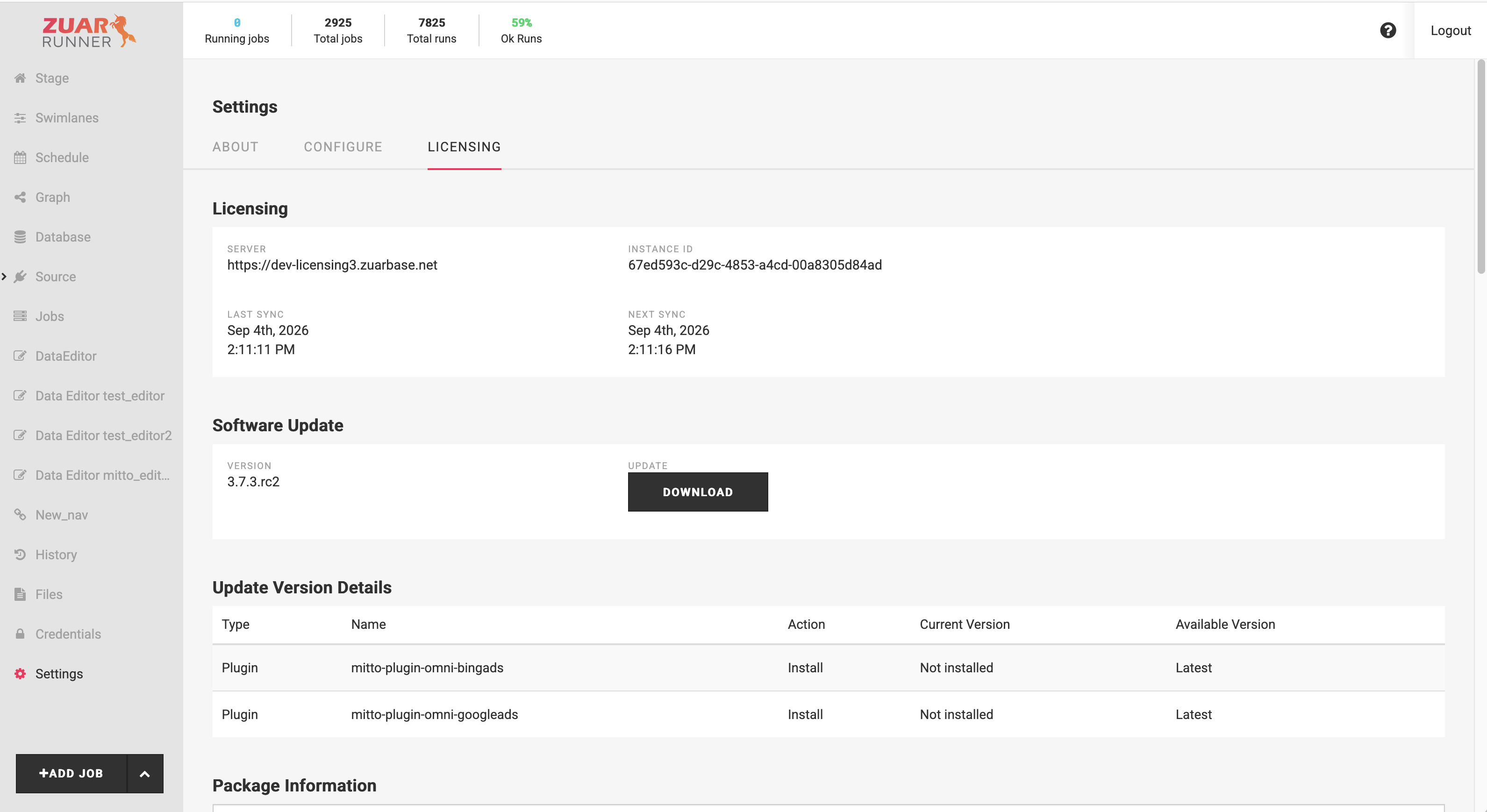Open the Graph page

(x=52, y=197)
